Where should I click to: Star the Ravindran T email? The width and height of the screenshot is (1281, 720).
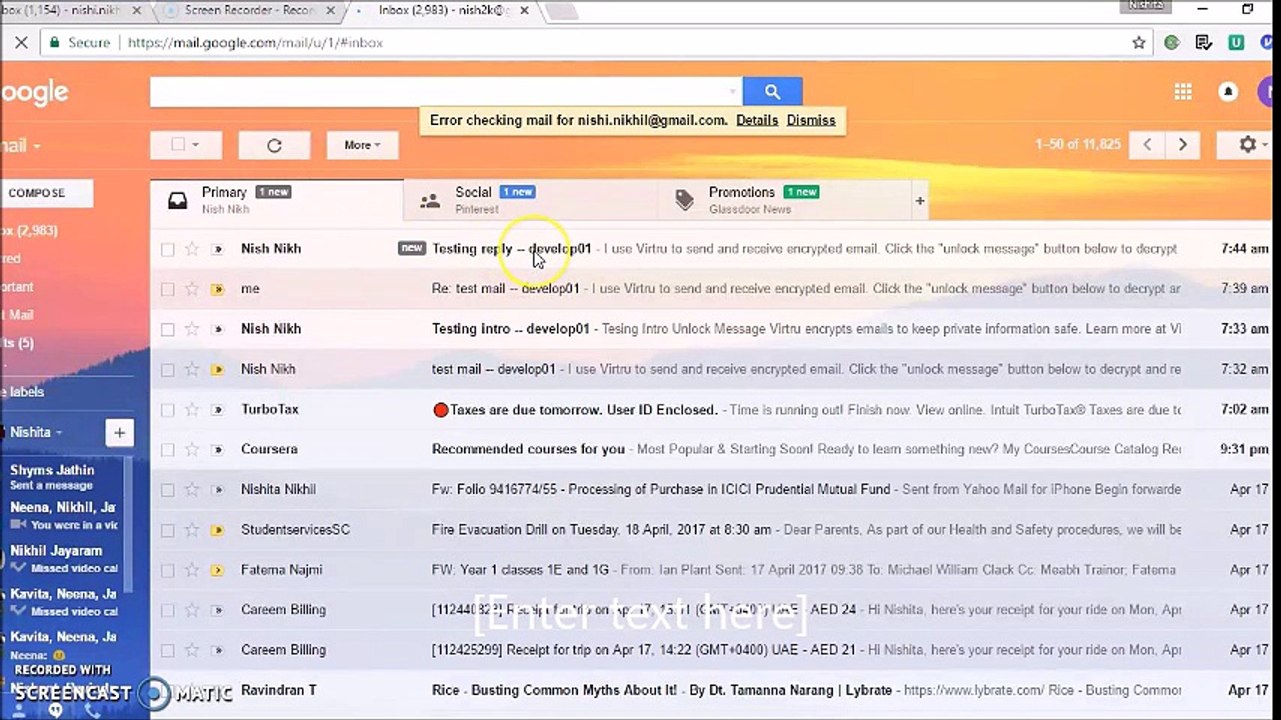(x=192, y=690)
